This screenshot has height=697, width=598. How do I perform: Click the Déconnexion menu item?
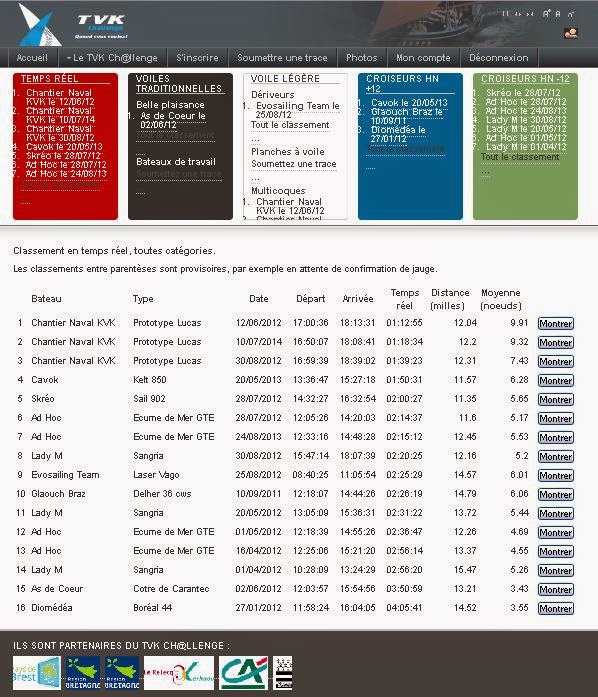pyautogui.click(x=499, y=58)
